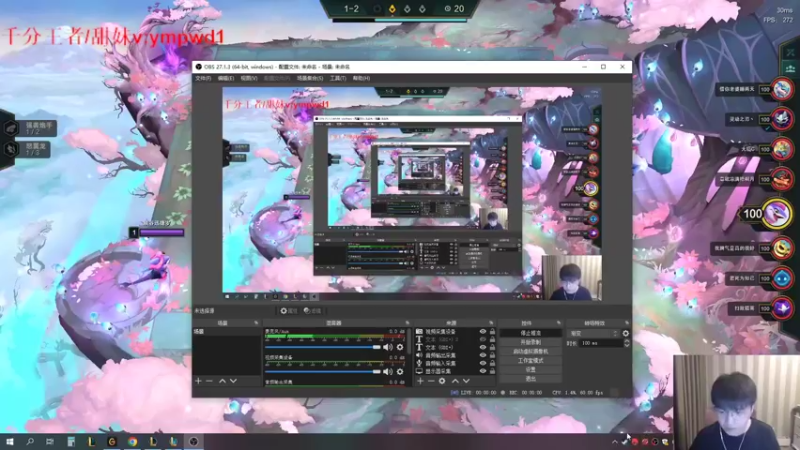The height and width of the screenshot is (450, 800).
Task: Open source filters with the 滤镜 button
Action: (x=312, y=311)
